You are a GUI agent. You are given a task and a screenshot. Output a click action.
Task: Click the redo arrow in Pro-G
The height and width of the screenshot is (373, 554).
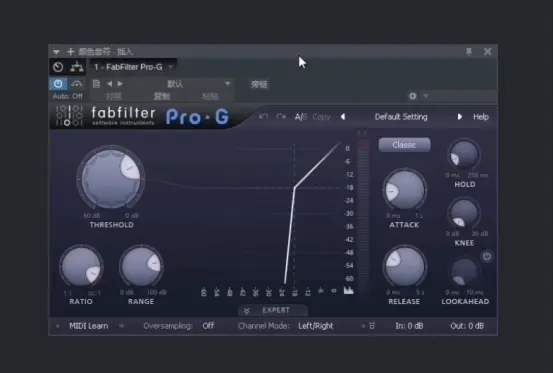tap(281, 117)
